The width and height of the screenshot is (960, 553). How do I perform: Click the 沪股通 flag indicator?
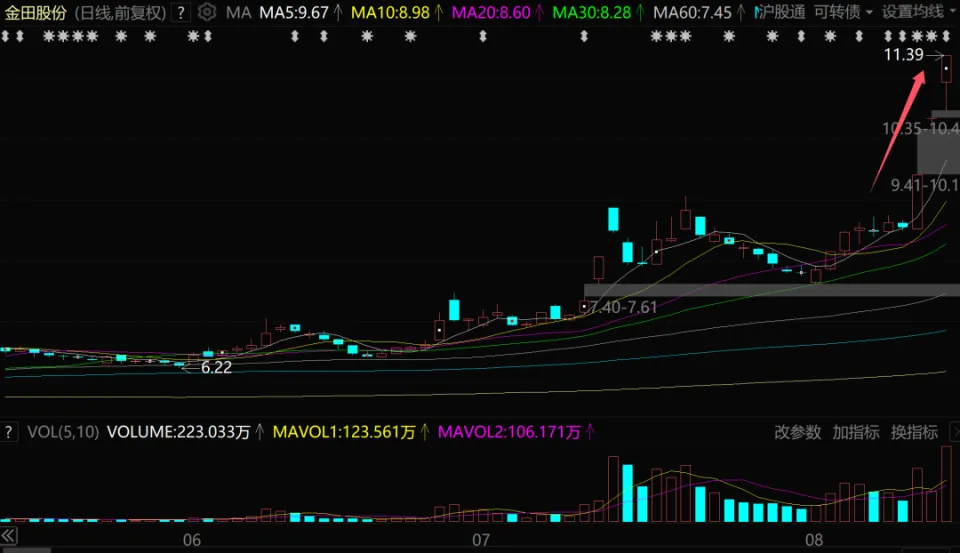tap(779, 12)
